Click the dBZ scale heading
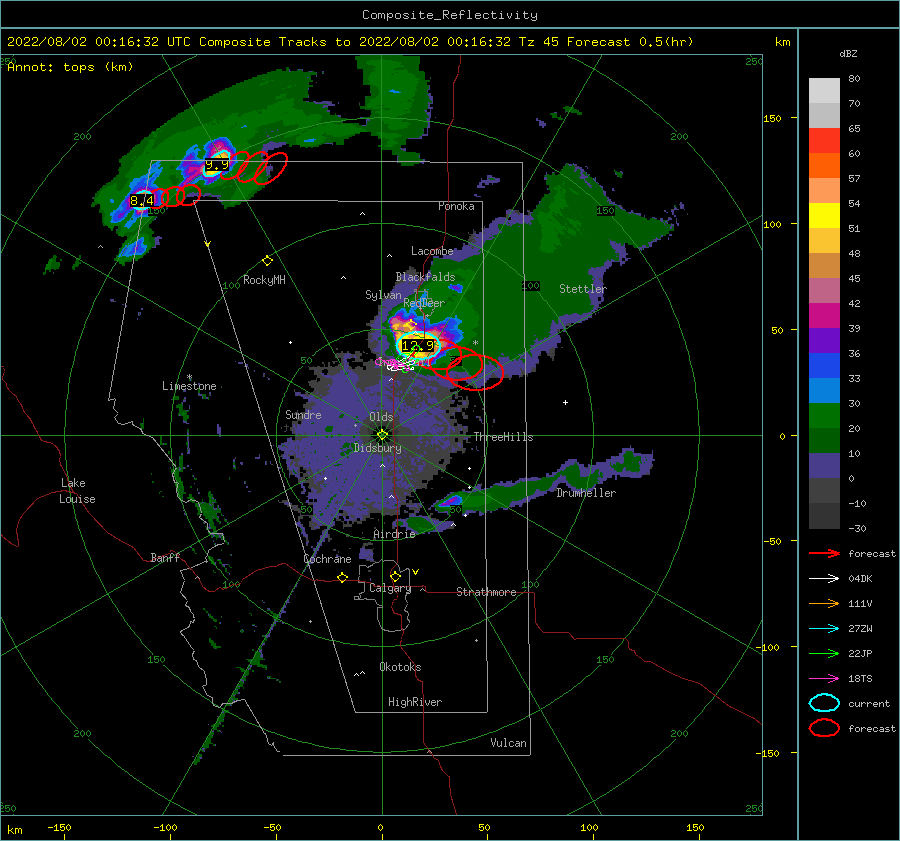The width and height of the screenshot is (900, 841). pyautogui.click(x=848, y=53)
